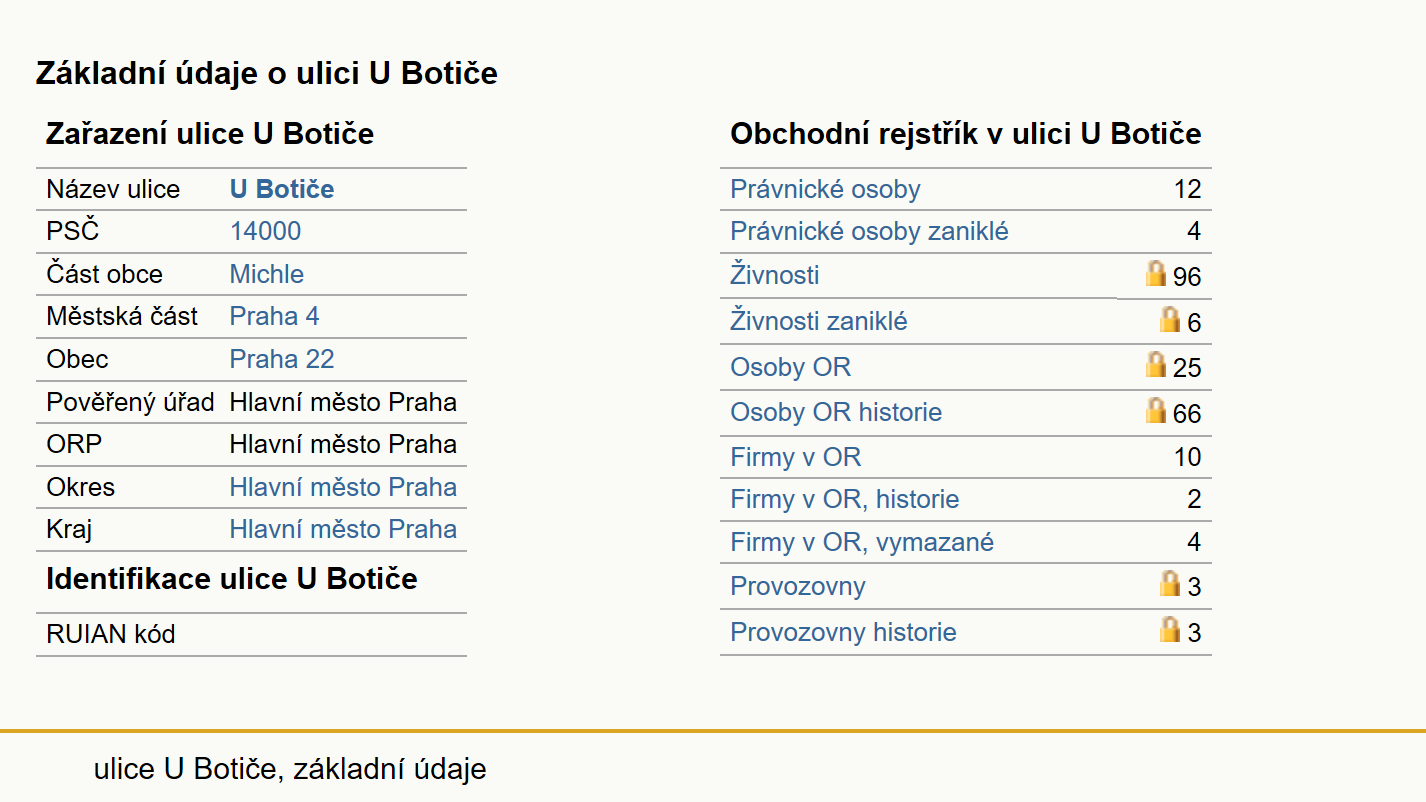1426x802 pixels.
Task: Open the Praha 22 municipality link
Action: (x=282, y=360)
